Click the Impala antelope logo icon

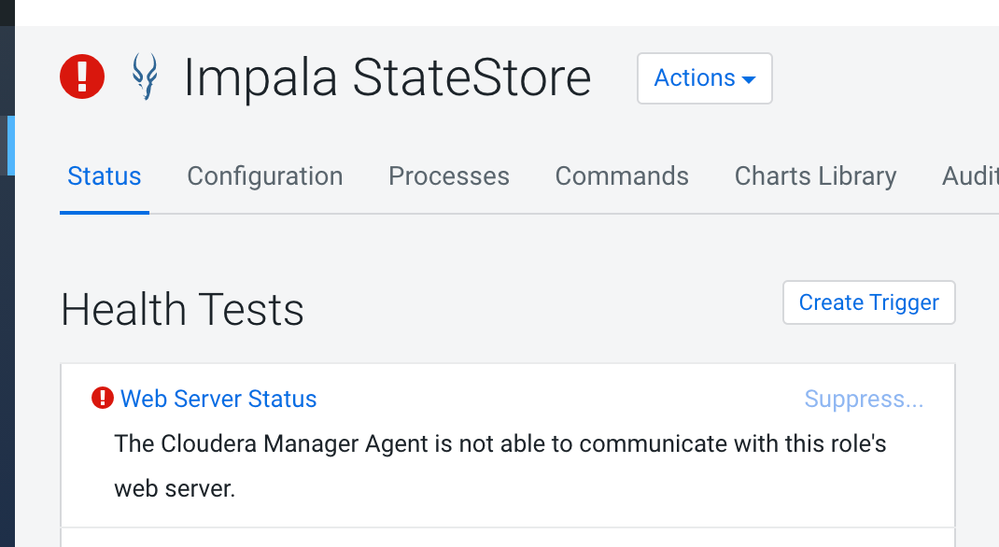coord(146,78)
